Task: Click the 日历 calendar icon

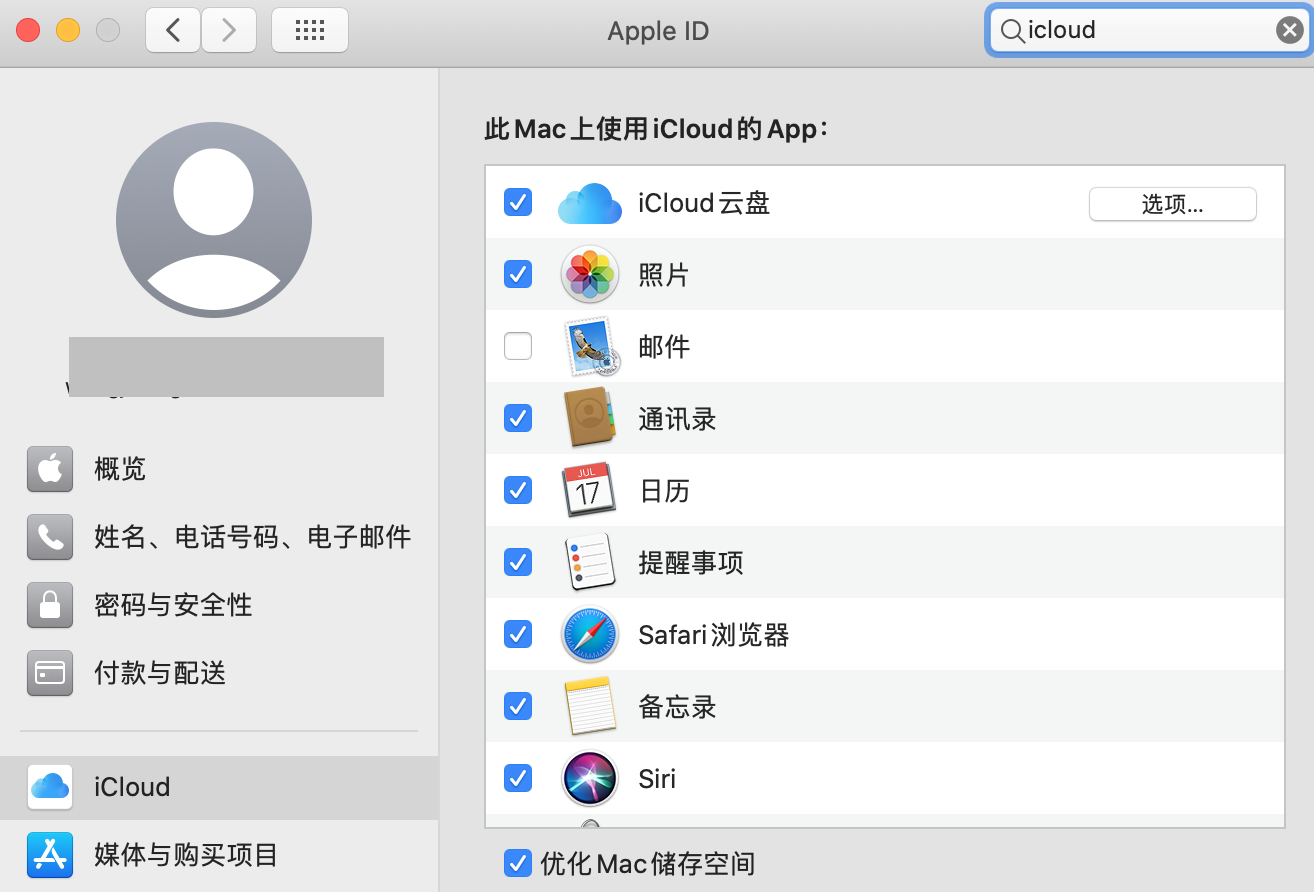Action: 589,490
